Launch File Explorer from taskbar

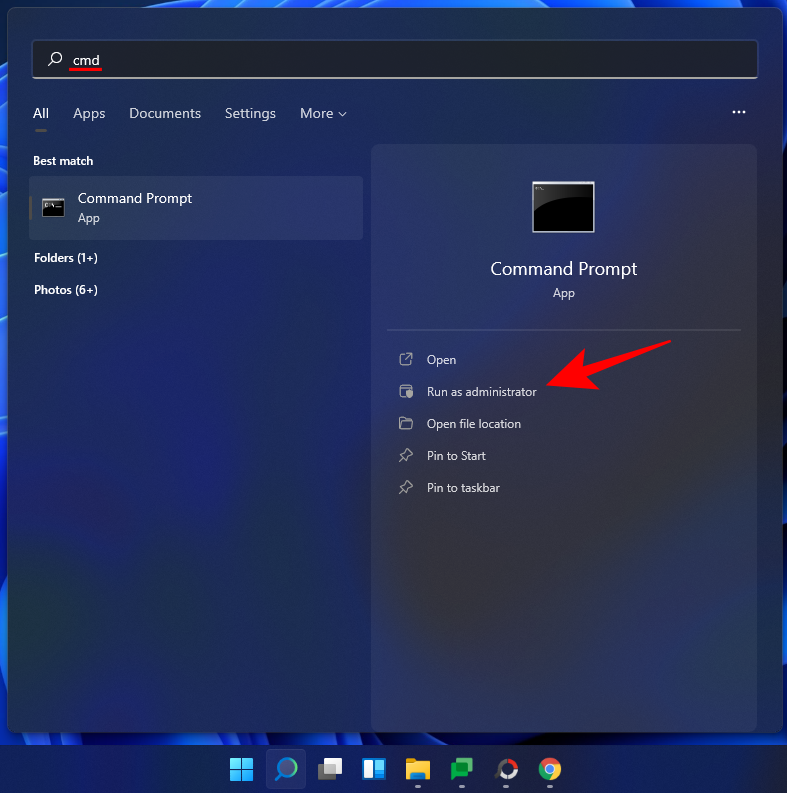click(417, 769)
